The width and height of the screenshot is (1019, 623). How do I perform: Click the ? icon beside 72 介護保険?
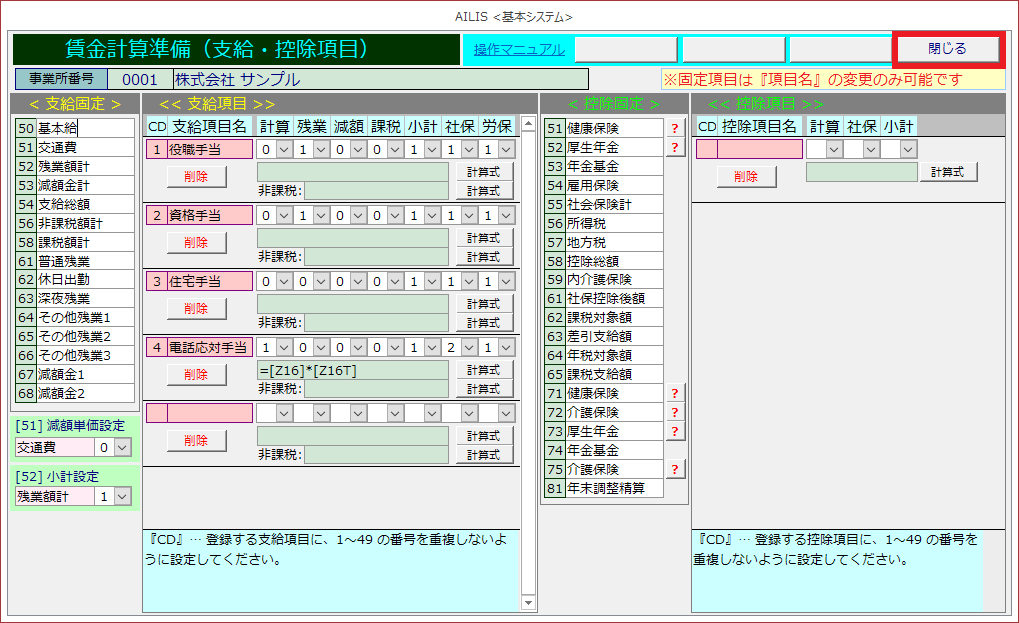675,412
